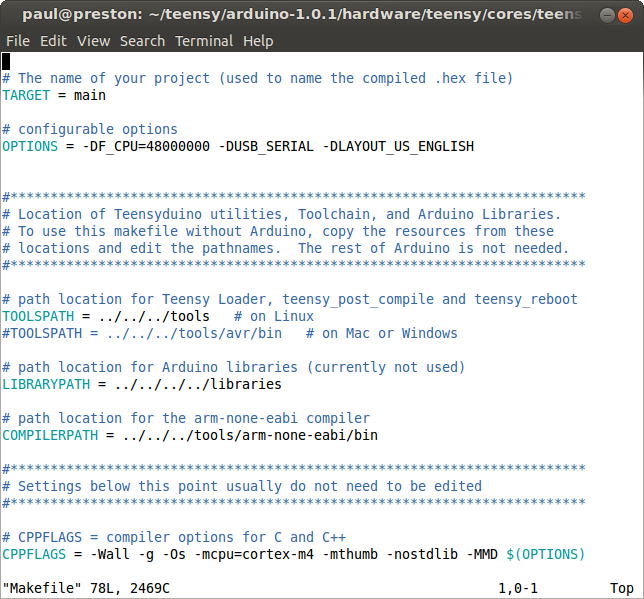Click '-DLAYOUT_US_ENGLISH' in the OPTIONS line
The image size is (644, 599).
[x=398, y=147]
